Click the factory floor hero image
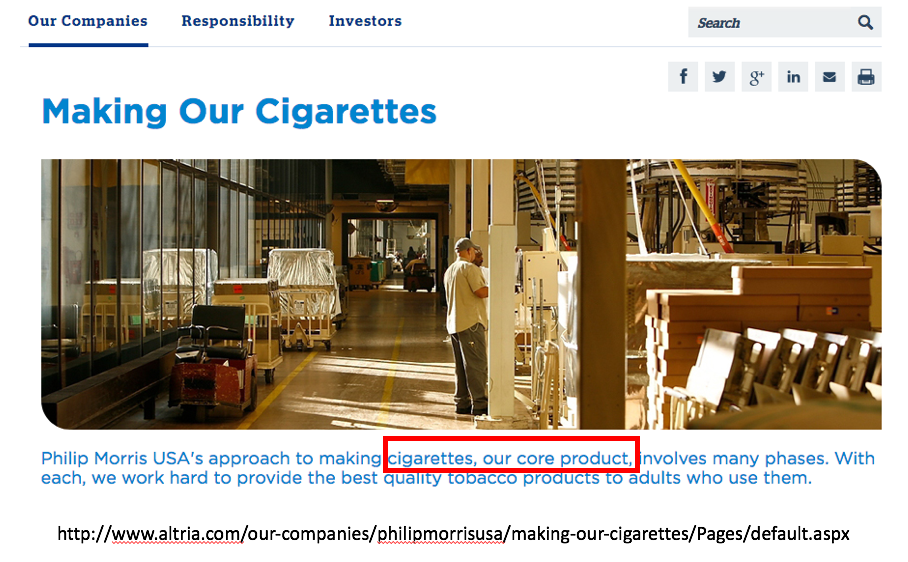 [x=461, y=294]
